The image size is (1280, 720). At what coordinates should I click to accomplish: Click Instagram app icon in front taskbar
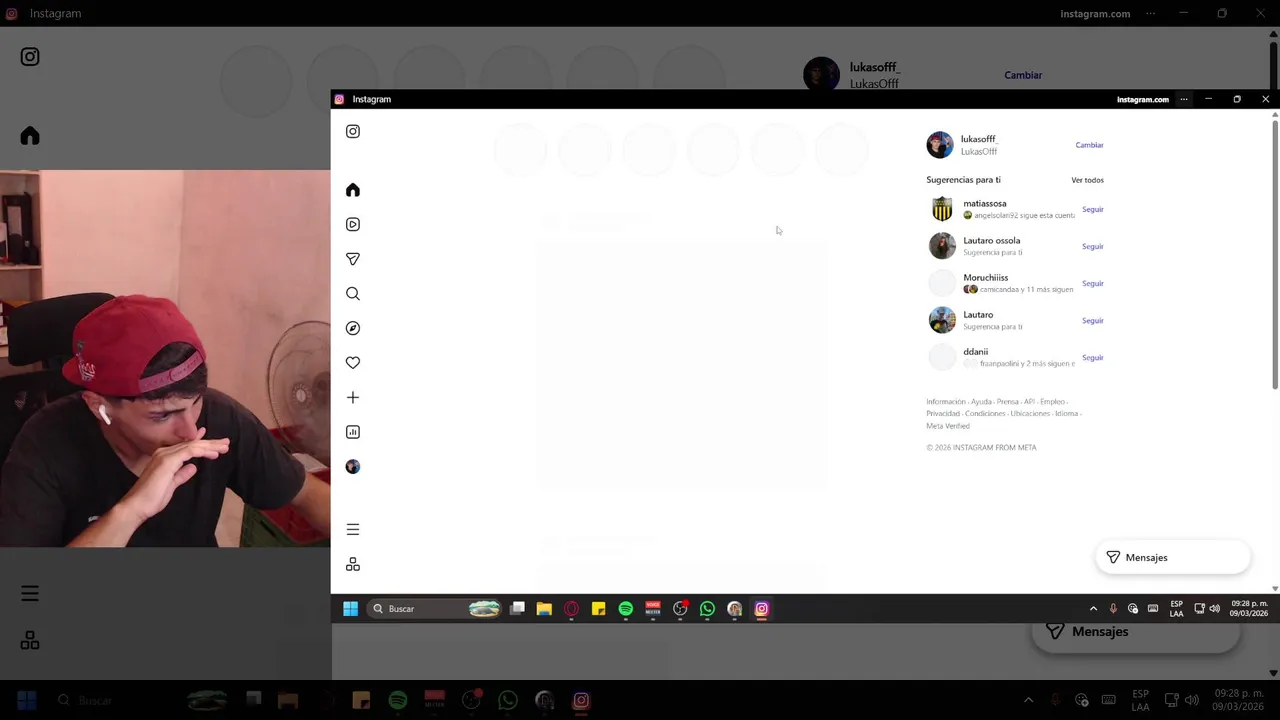coord(761,608)
